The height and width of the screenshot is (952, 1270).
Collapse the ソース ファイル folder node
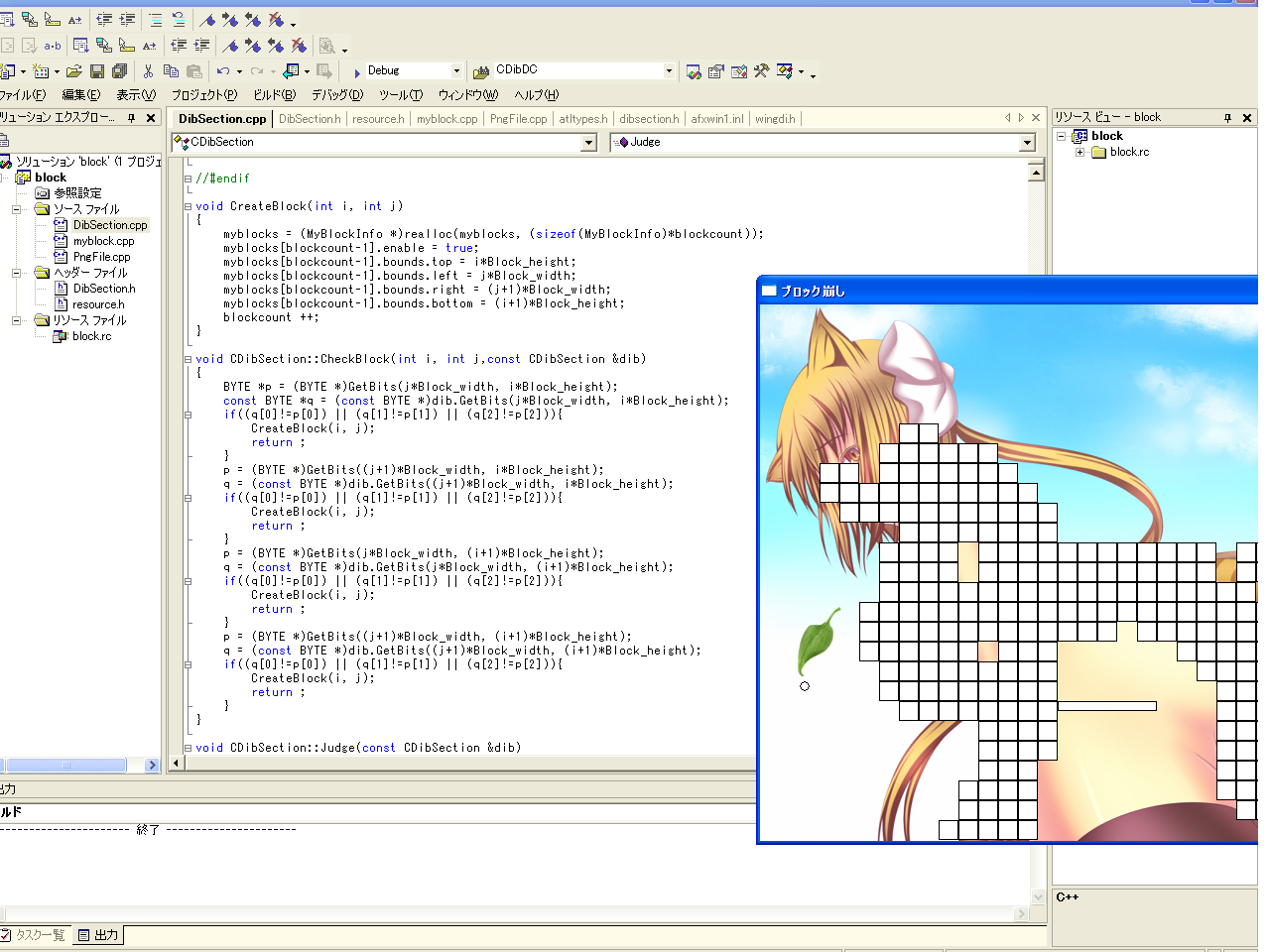coord(16,209)
